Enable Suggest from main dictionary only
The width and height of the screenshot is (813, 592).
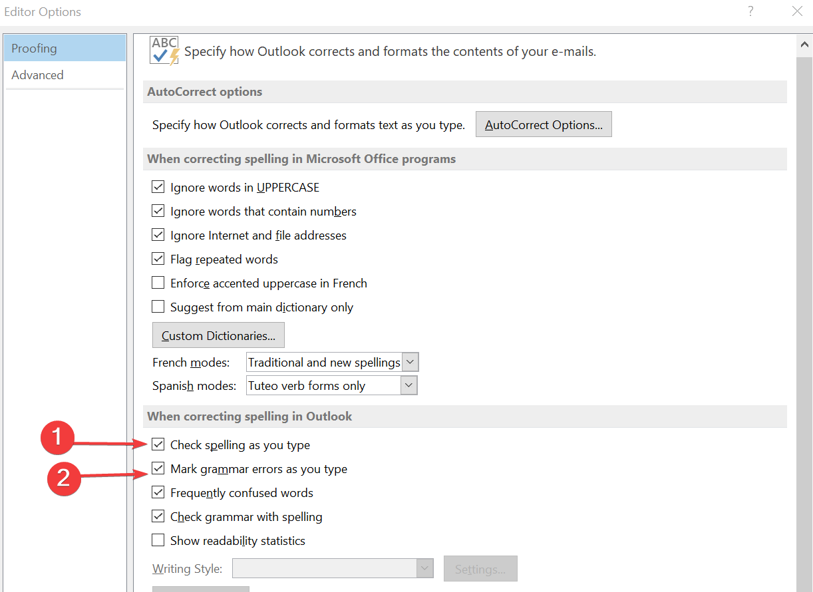click(158, 307)
